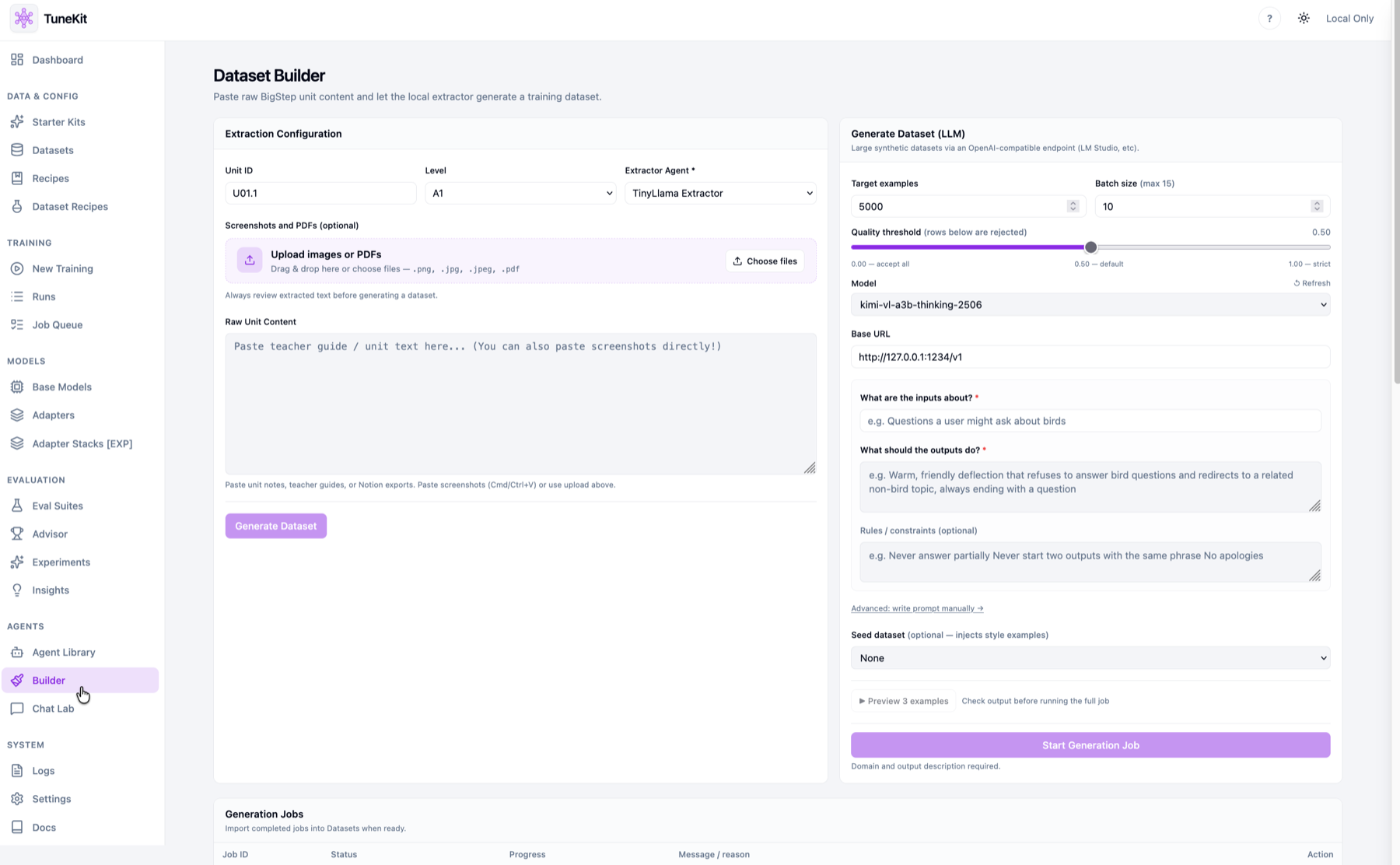Click the '1.00 — strict' label
This screenshot has height=865, width=1400.
1309,264
